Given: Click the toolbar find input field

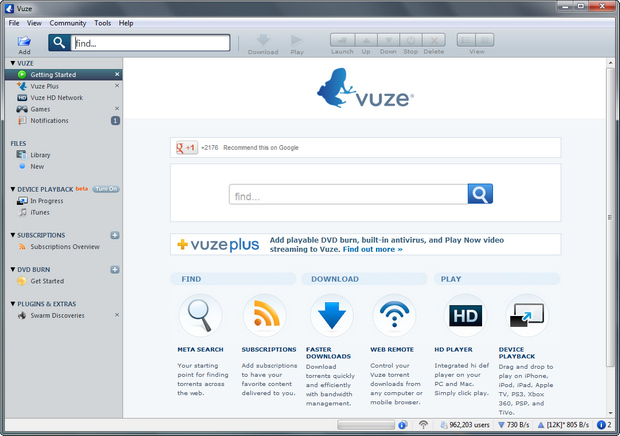Looking at the screenshot, I should (x=150, y=43).
